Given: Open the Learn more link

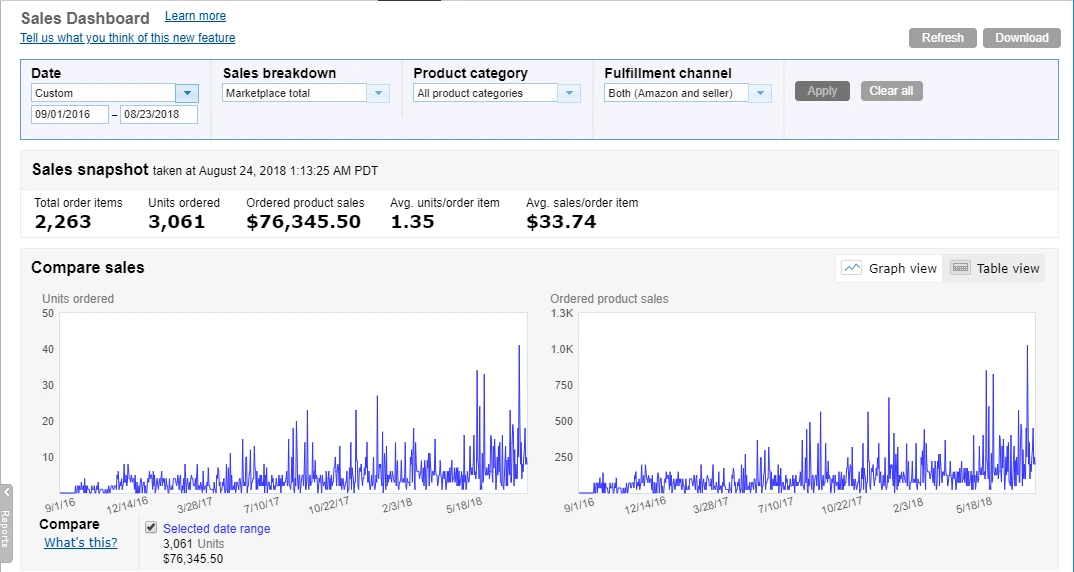Looking at the screenshot, I should click(195, 16).
